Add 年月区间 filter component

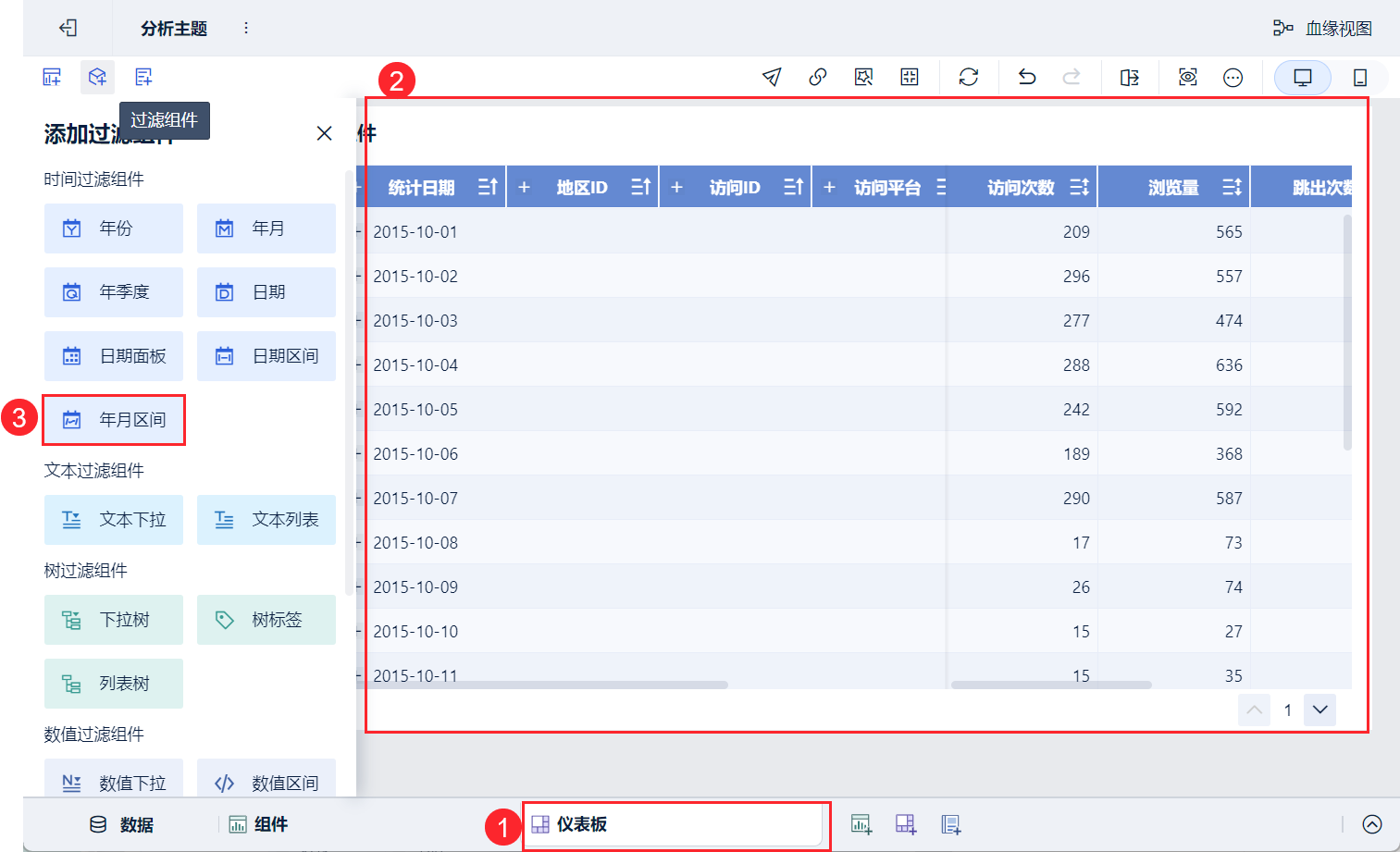[x=114, y=420]
